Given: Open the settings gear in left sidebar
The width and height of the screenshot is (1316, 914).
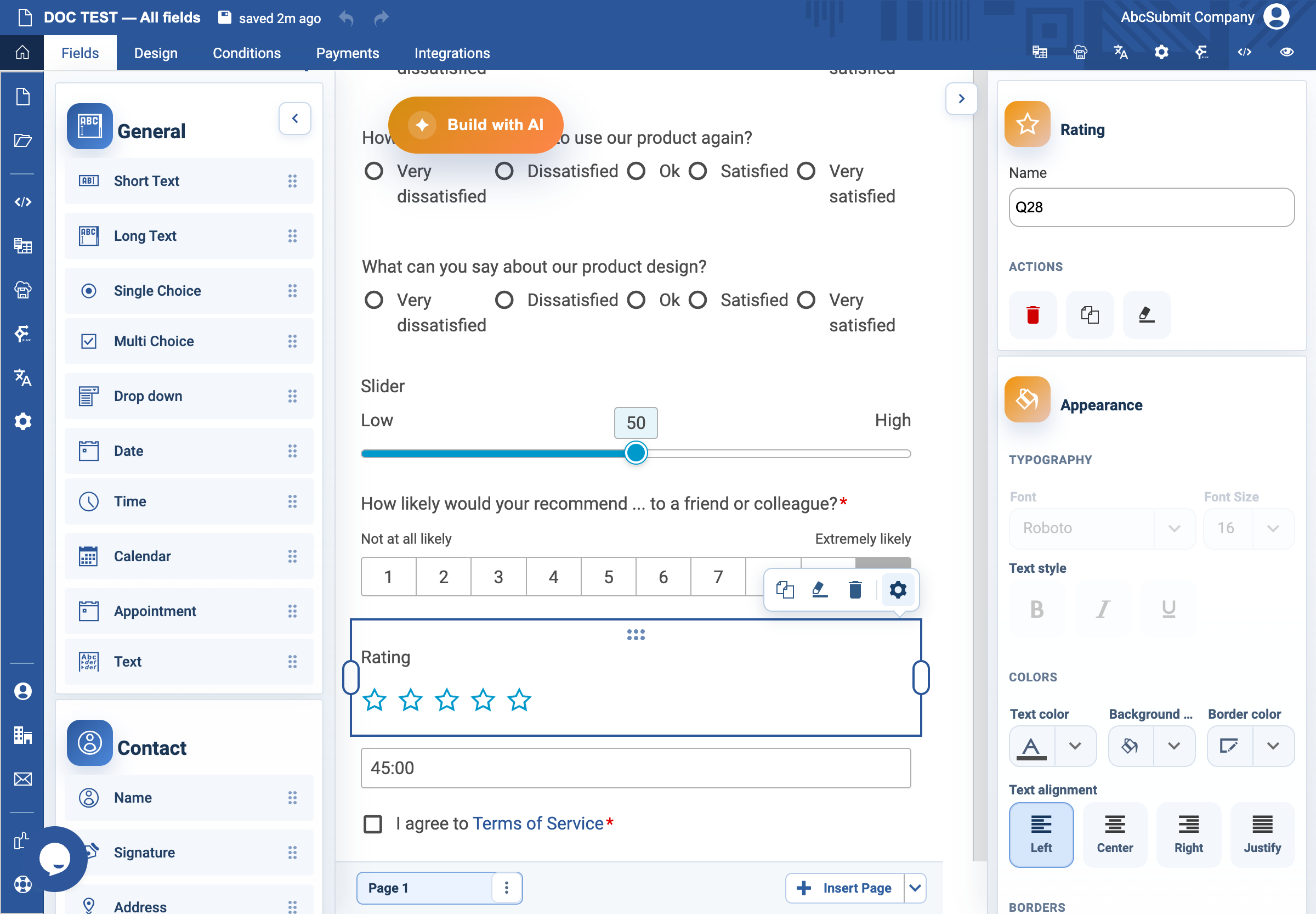Looking at the screenshot, I should click(x=23, y=421).
